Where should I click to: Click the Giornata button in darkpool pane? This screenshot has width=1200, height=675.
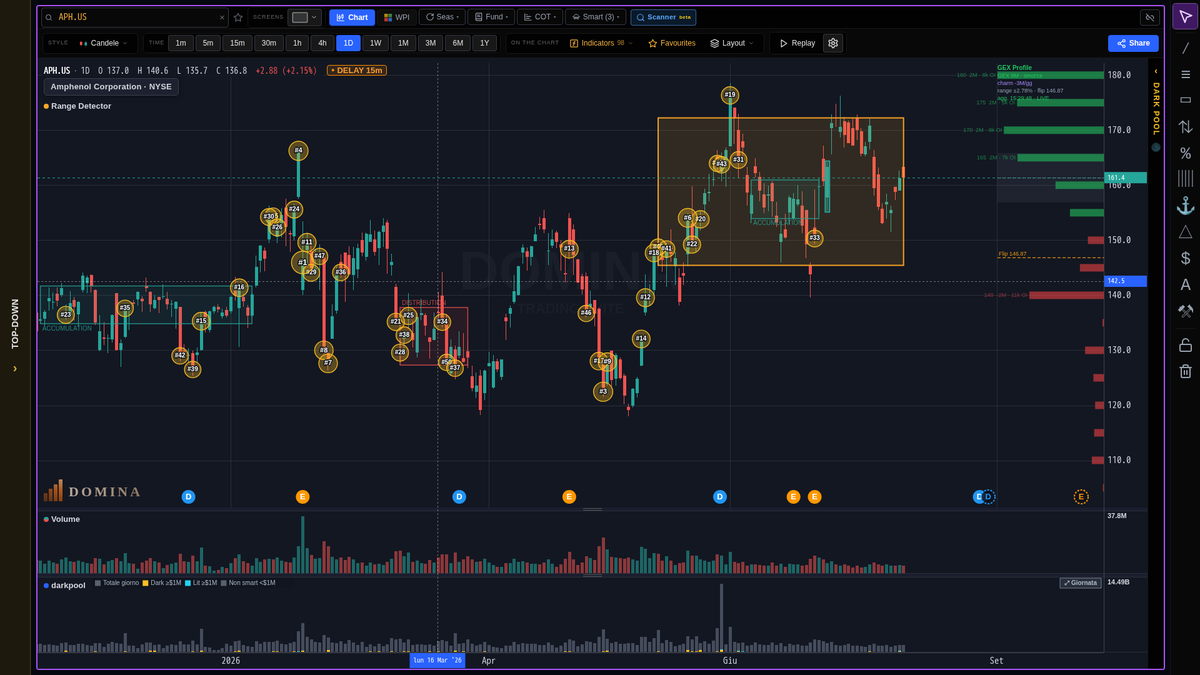pos(1080,582)
